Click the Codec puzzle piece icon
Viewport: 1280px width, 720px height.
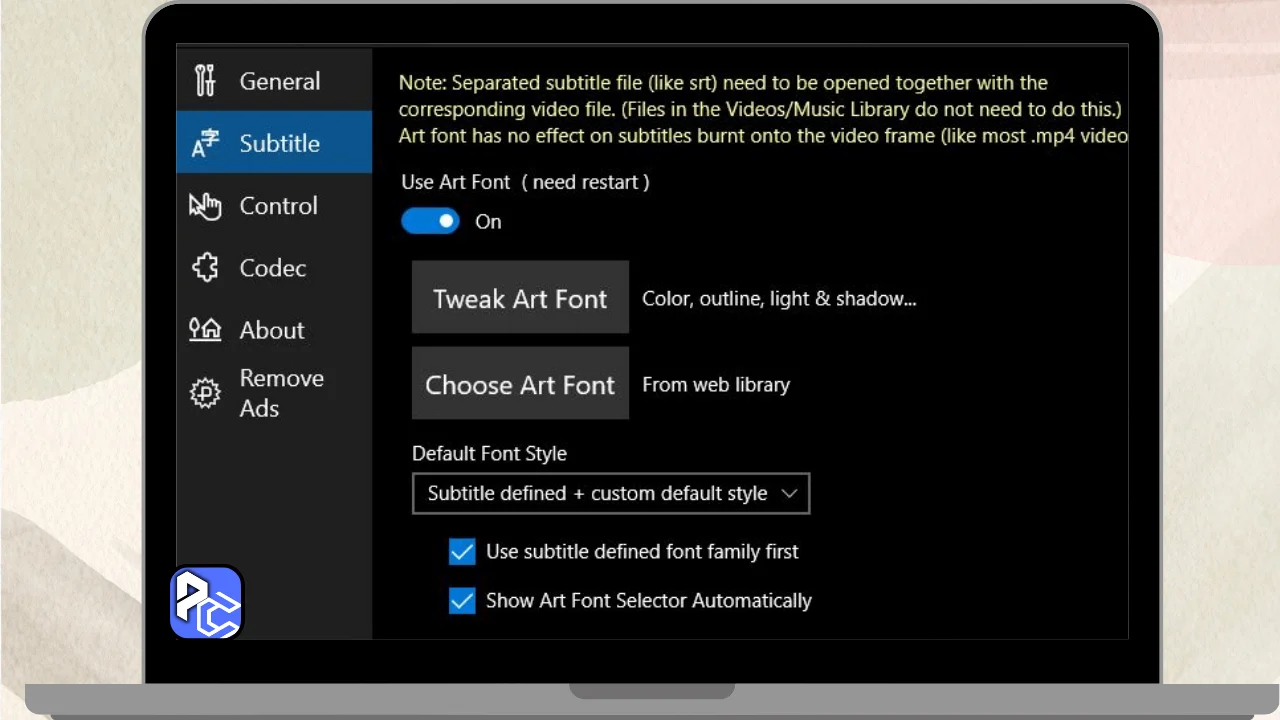pos(205,268)
